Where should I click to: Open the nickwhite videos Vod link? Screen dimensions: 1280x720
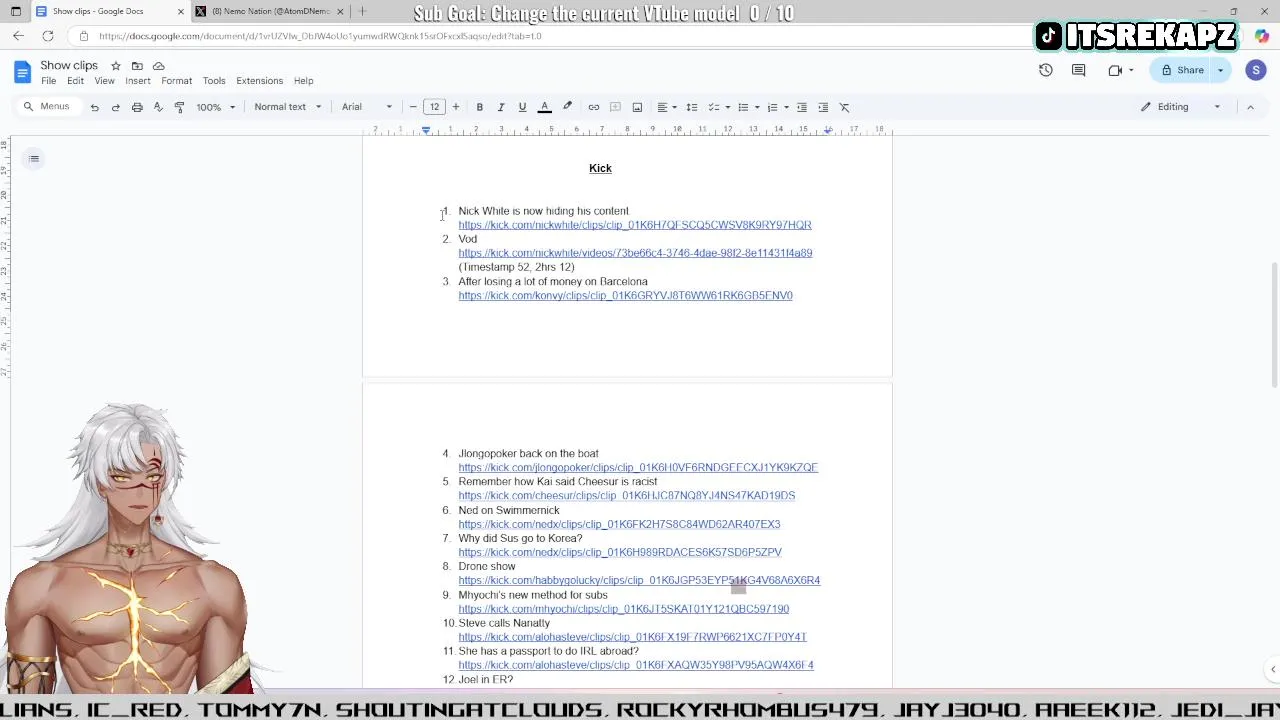635,253
